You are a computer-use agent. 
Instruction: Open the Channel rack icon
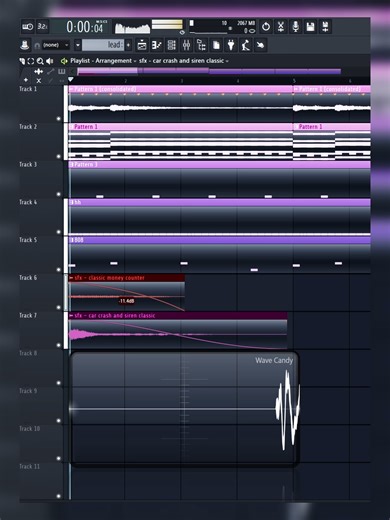[171, 45]
